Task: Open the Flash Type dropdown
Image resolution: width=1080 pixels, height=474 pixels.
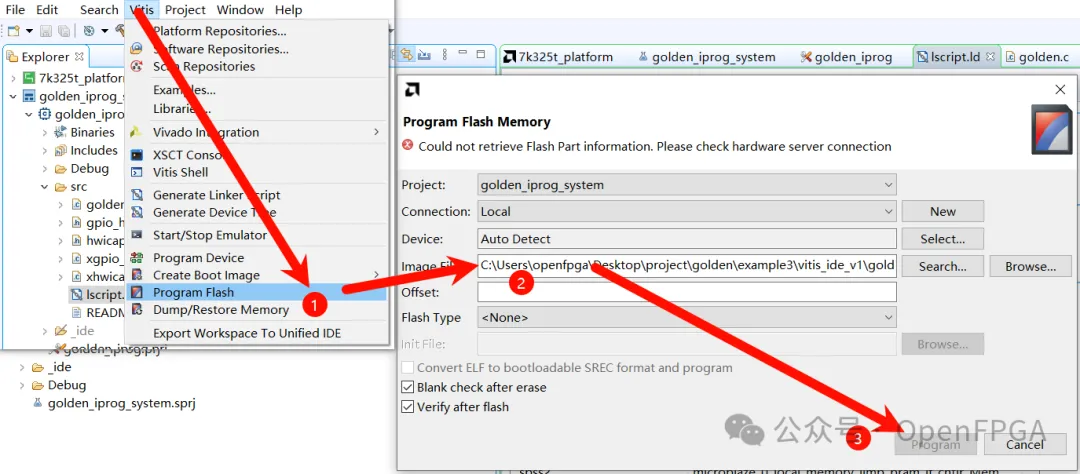Action: tap(687, 318)
